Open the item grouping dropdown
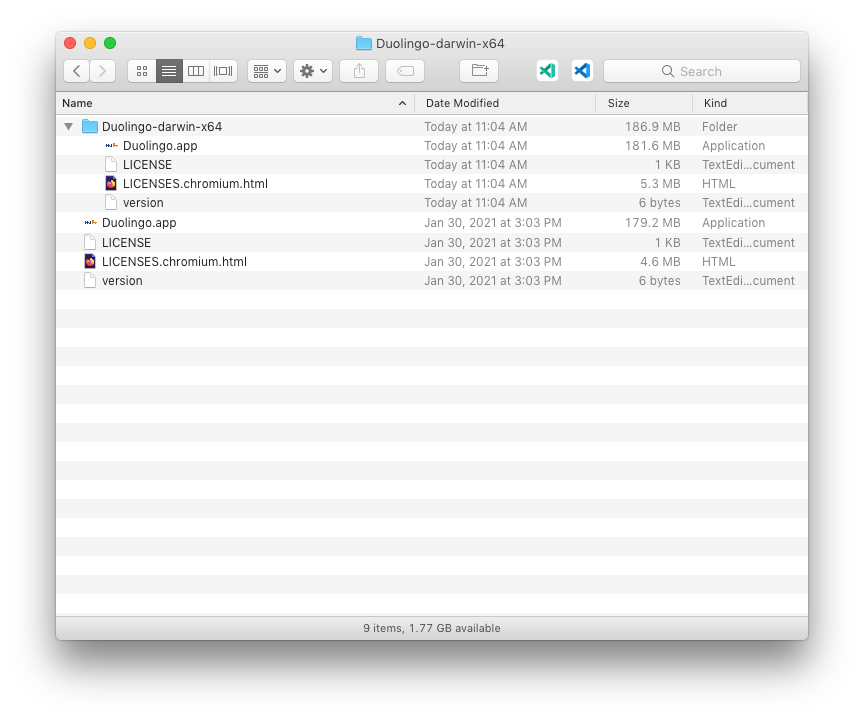This screenshot has height=720, width=864. 264,71
